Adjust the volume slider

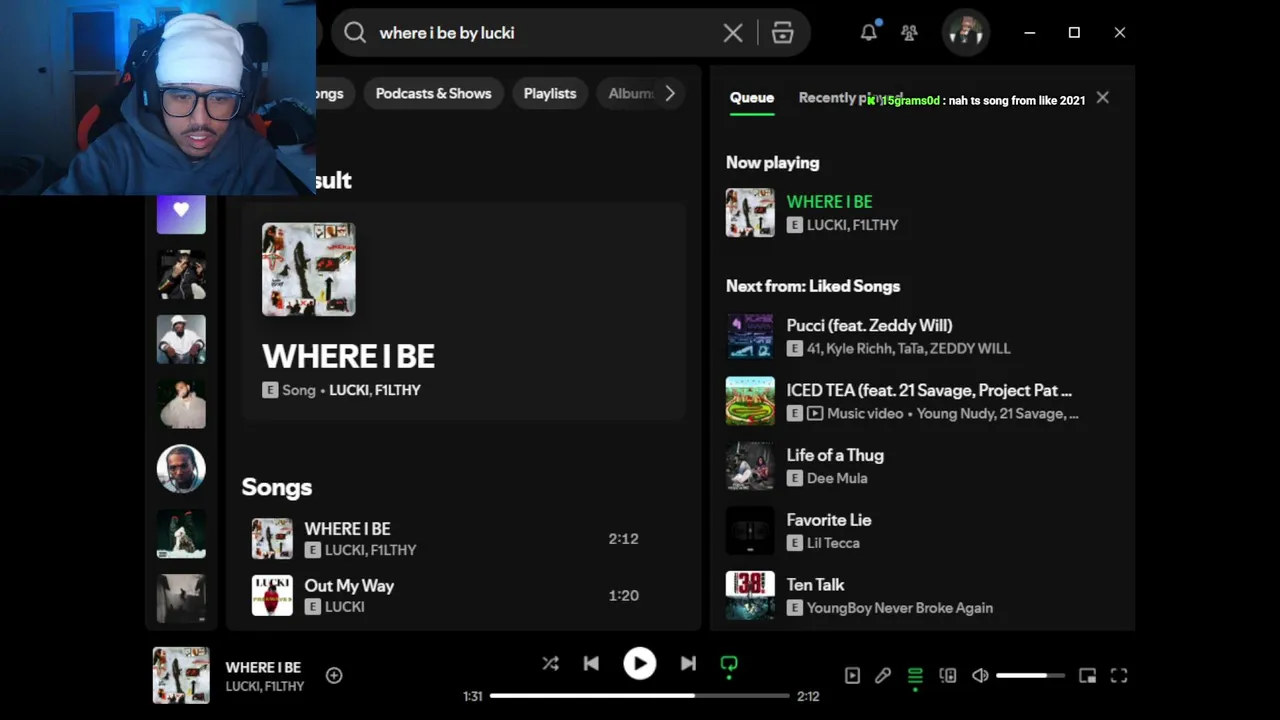click(1030, 676)
